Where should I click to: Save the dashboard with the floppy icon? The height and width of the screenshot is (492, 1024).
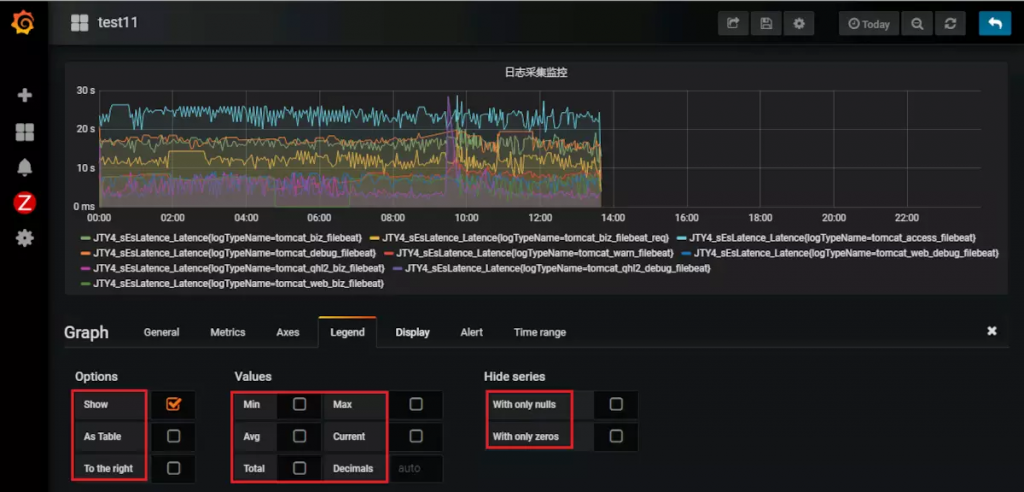[766, 24]
